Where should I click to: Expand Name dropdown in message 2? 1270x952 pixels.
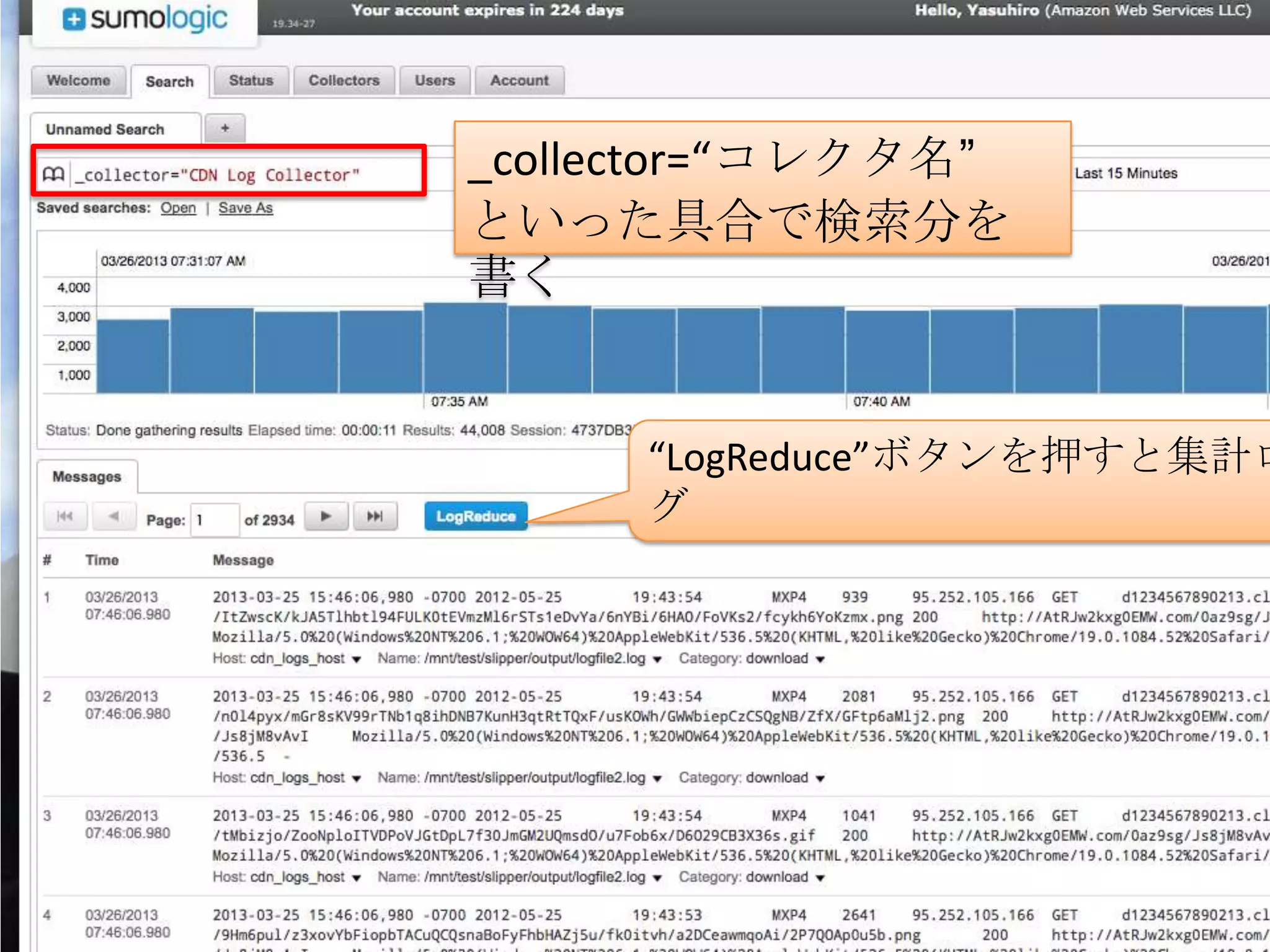[x=657, y=778]
